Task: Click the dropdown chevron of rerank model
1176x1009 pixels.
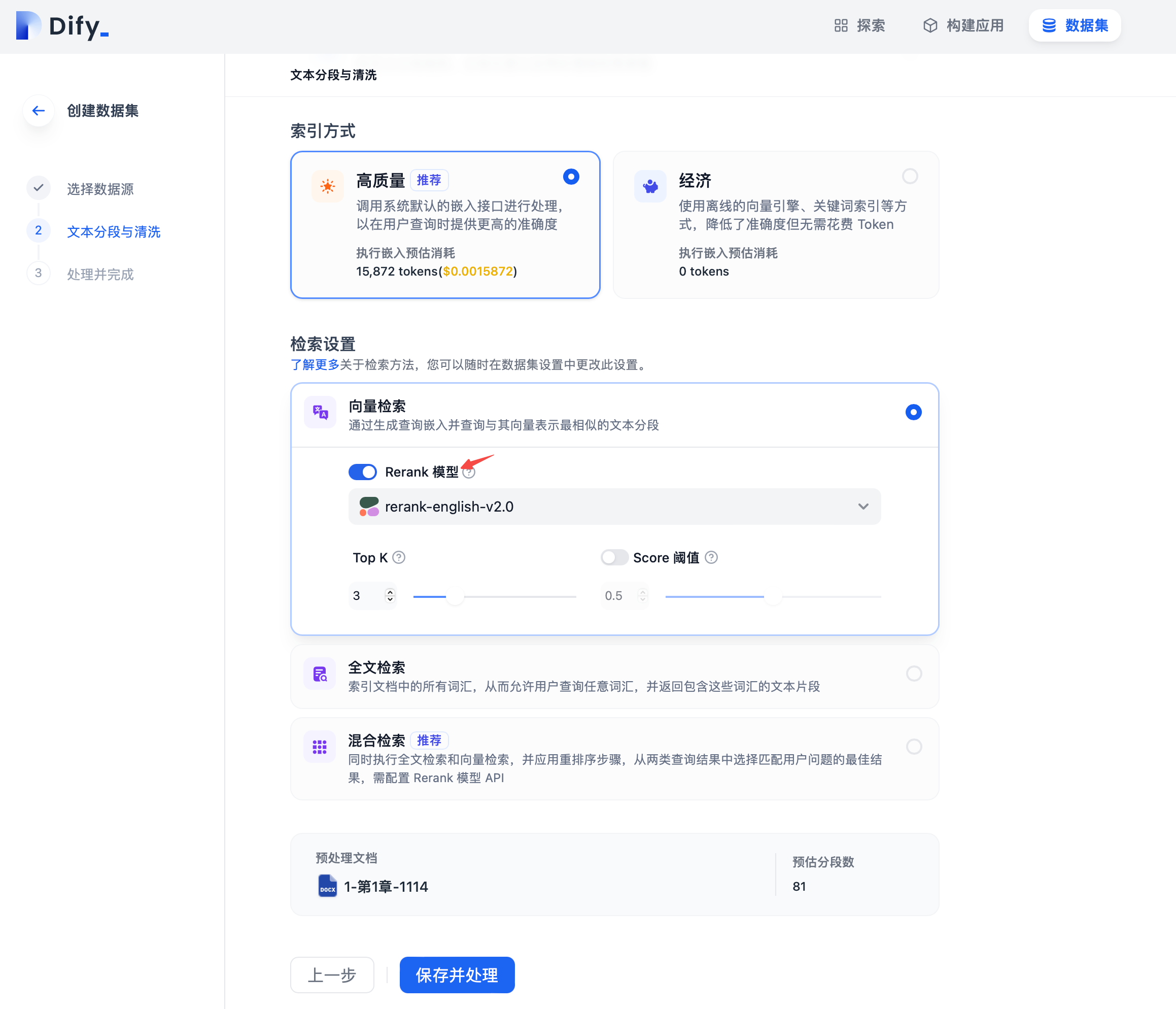Action: pos(863,507)
